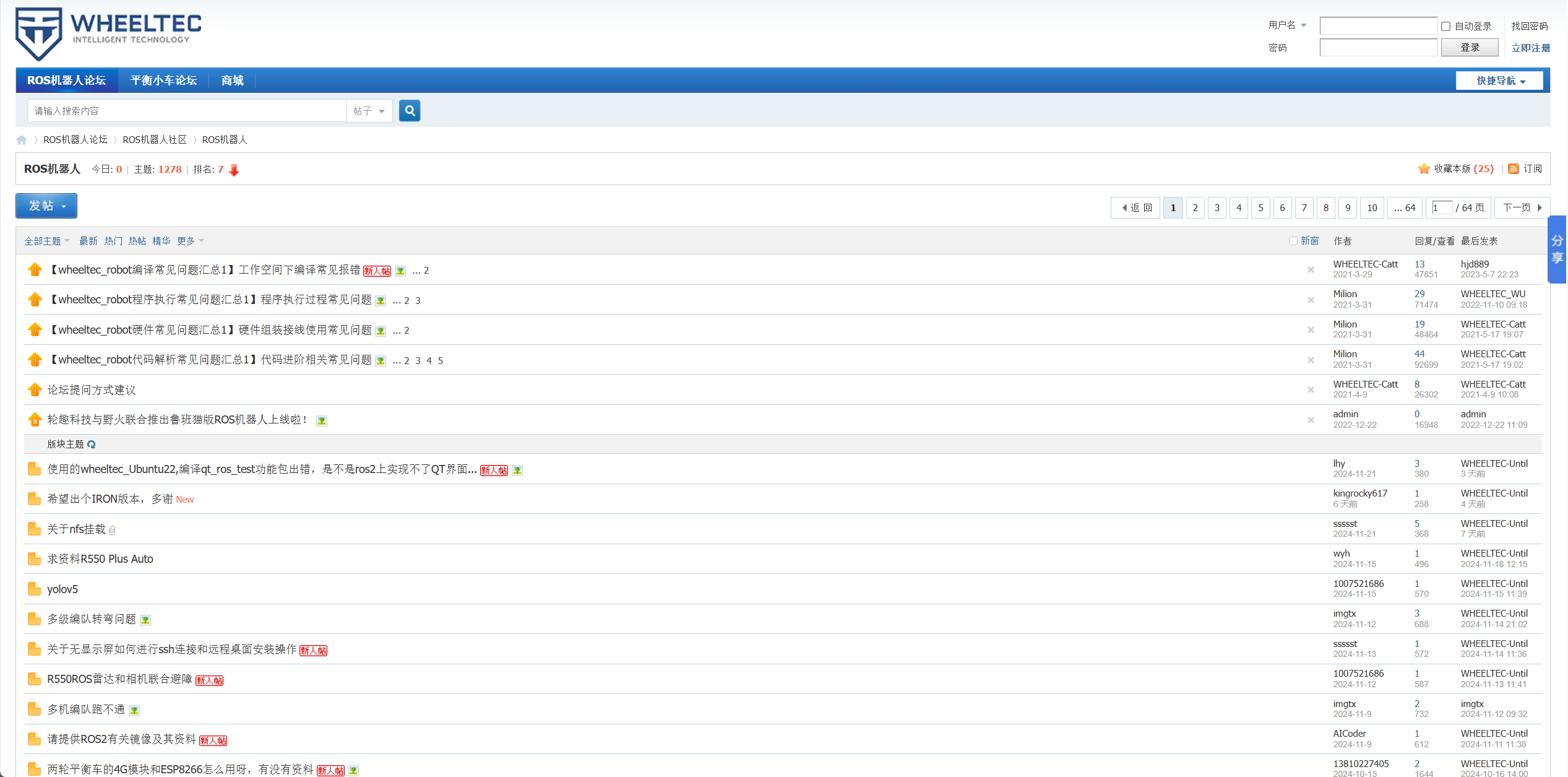Click the 登录 button
Viewport: 1568px width, 777px height.
pos(1469,48)
